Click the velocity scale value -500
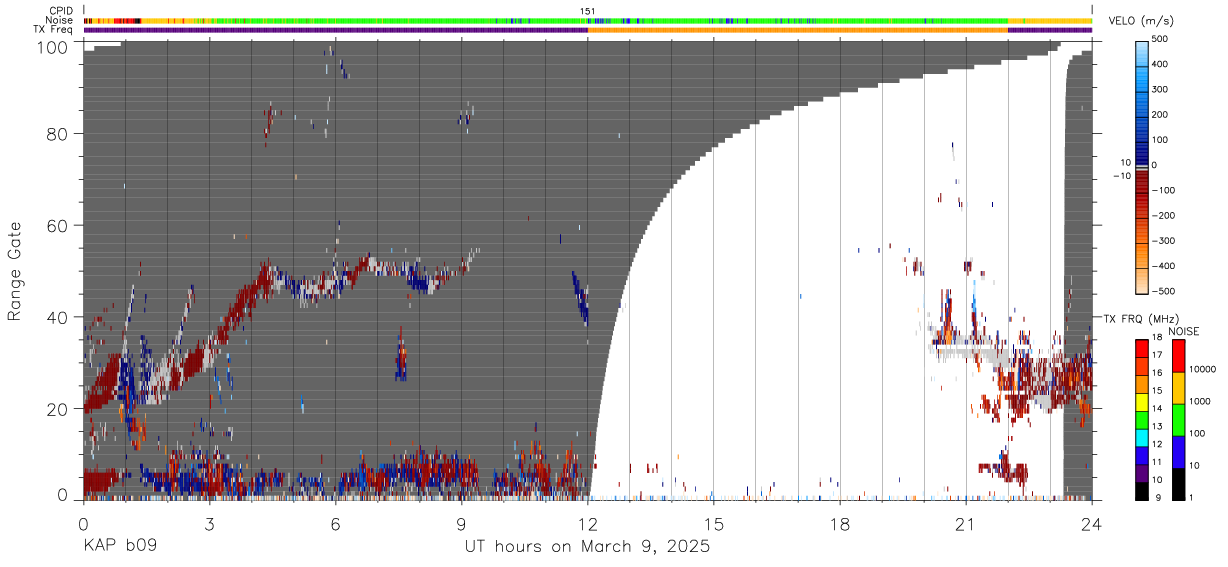Viewport: 1228px width, 567px height. (x=1163, y=292)
